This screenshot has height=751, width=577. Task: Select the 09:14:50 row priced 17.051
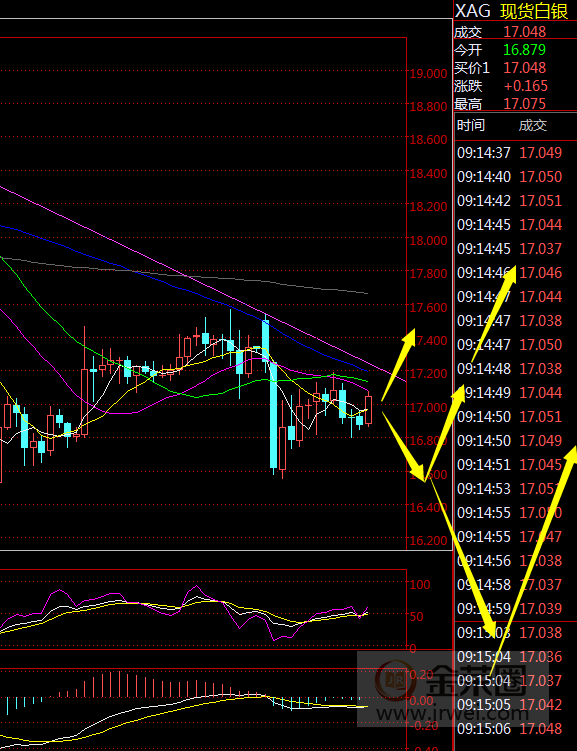[x=516, y=417]
